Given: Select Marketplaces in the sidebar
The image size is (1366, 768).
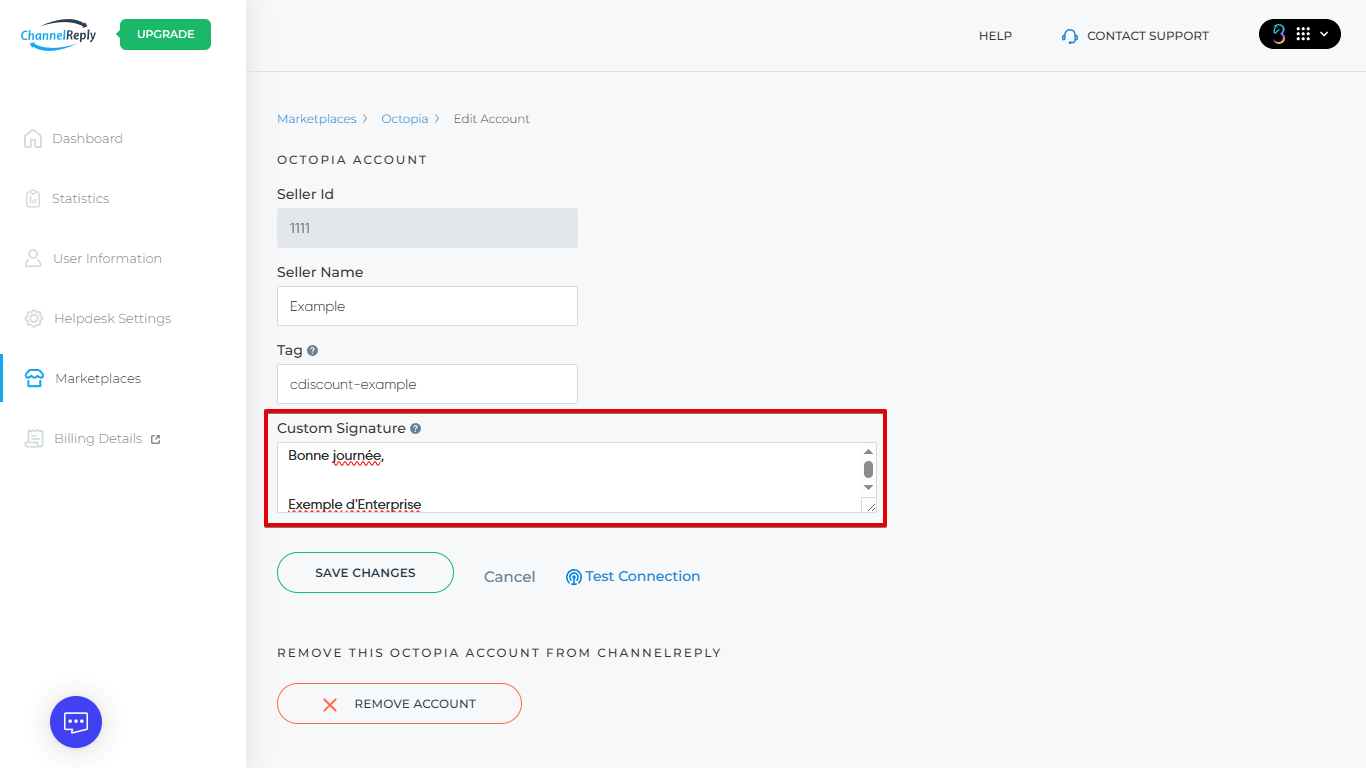Looking at the screenshot, I should click(98, 378).
